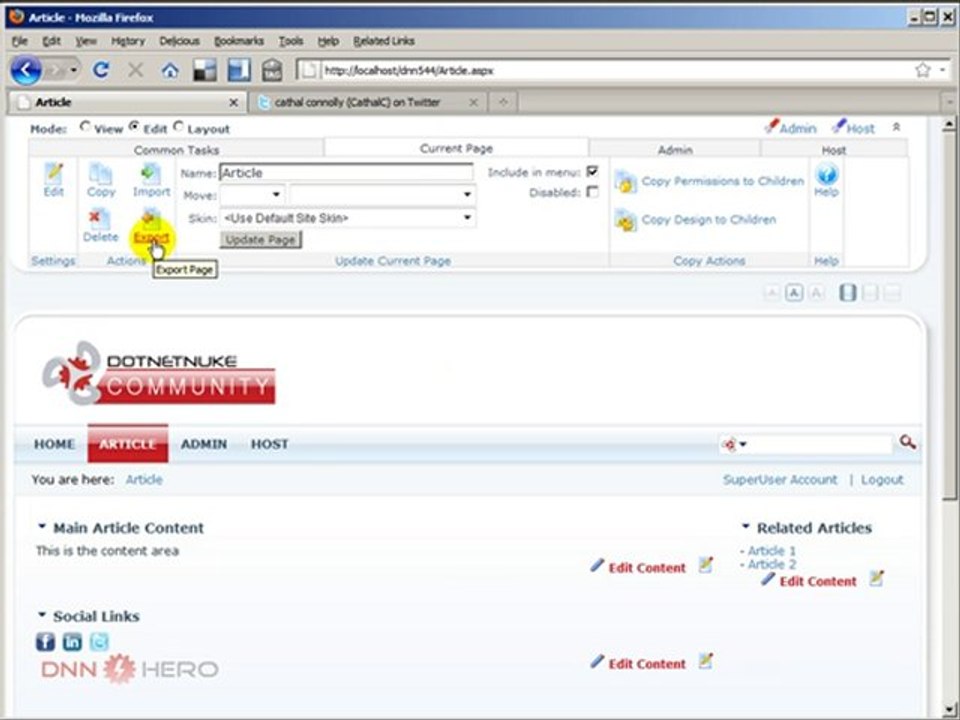The image size is (960, 720).
Task: Open Facebook social link icon
Action: pos(45,642)
